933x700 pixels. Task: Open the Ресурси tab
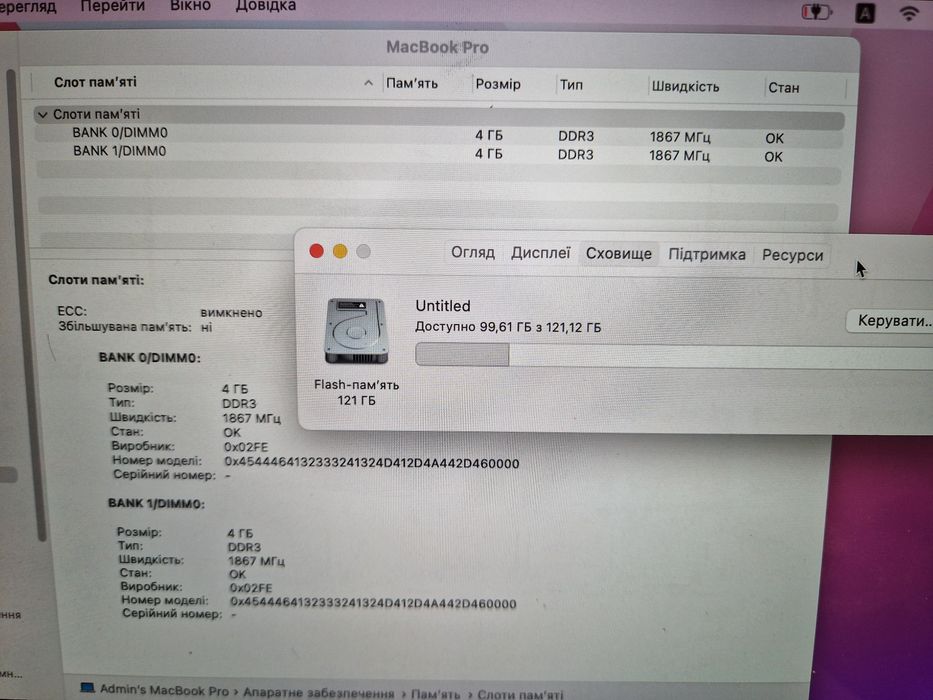click(793, 255)
